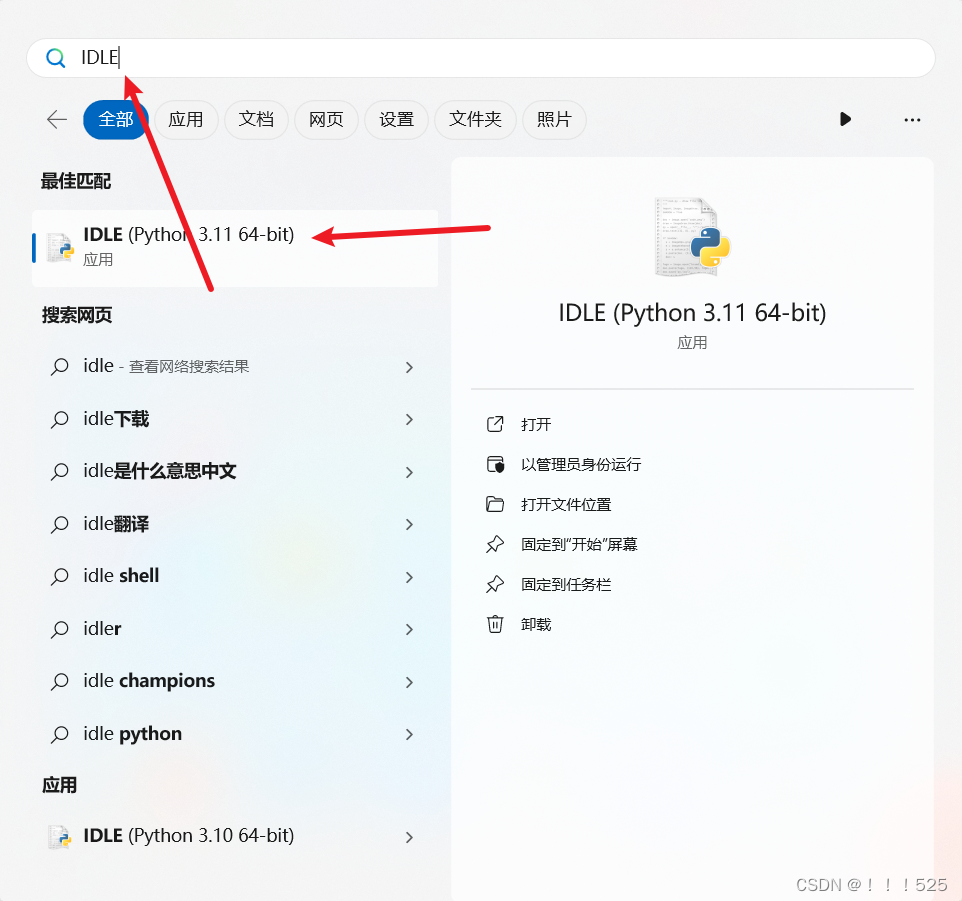The height and width of the screenshot is (901, 962).
Task: Expand the 'idle python' chevron
Action: click(x=409, y=734)
